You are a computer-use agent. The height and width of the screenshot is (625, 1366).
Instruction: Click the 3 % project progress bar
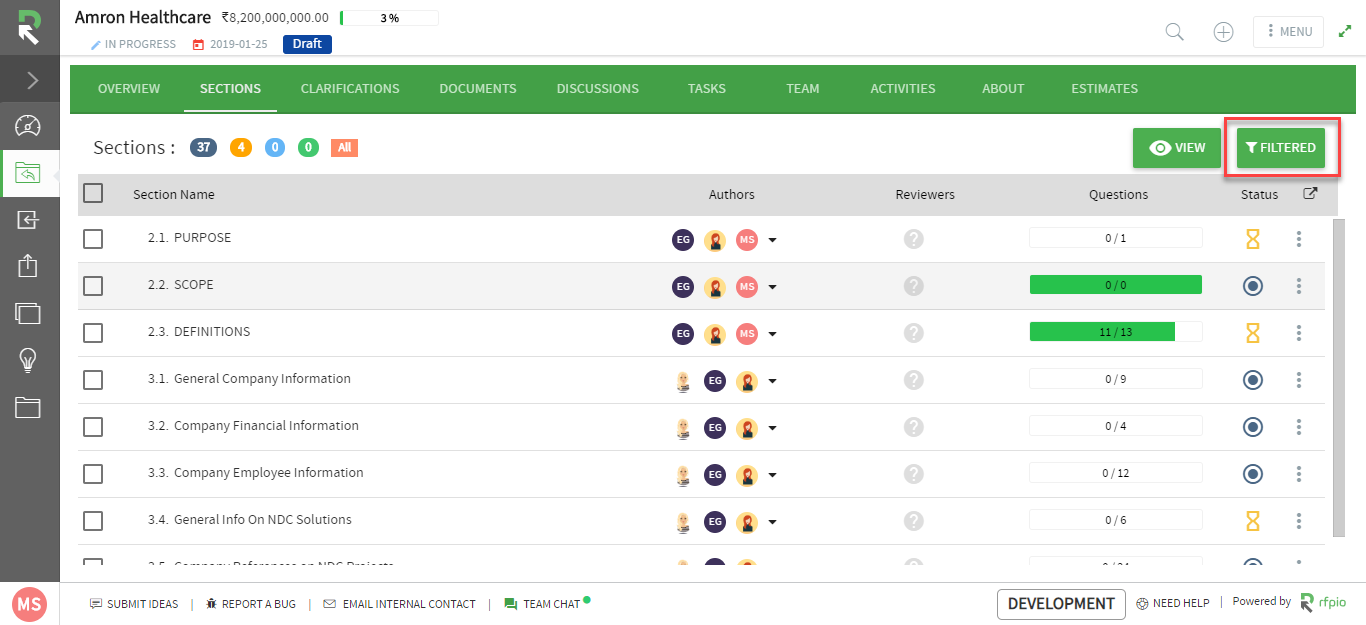point(389,18)
